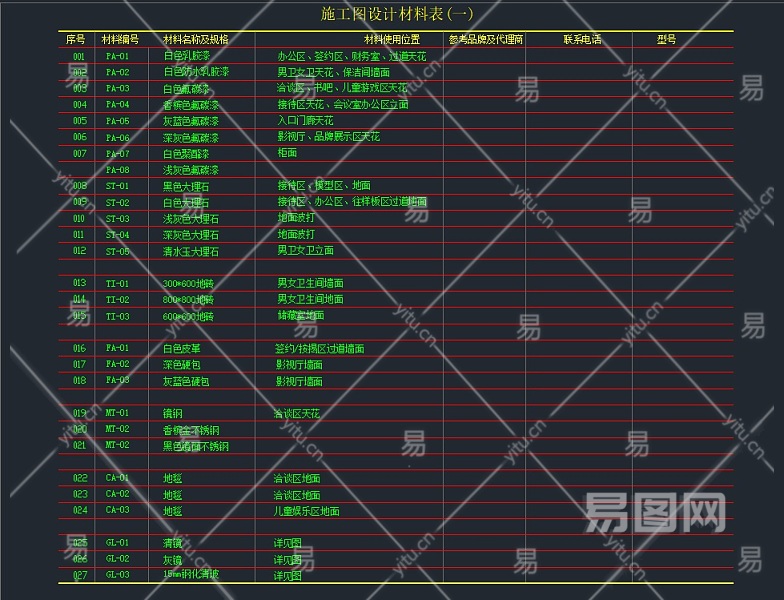Click location 影视厅、品牌展示区天花
This screenshot has width=784, height=600.
(x=328, y=136)
